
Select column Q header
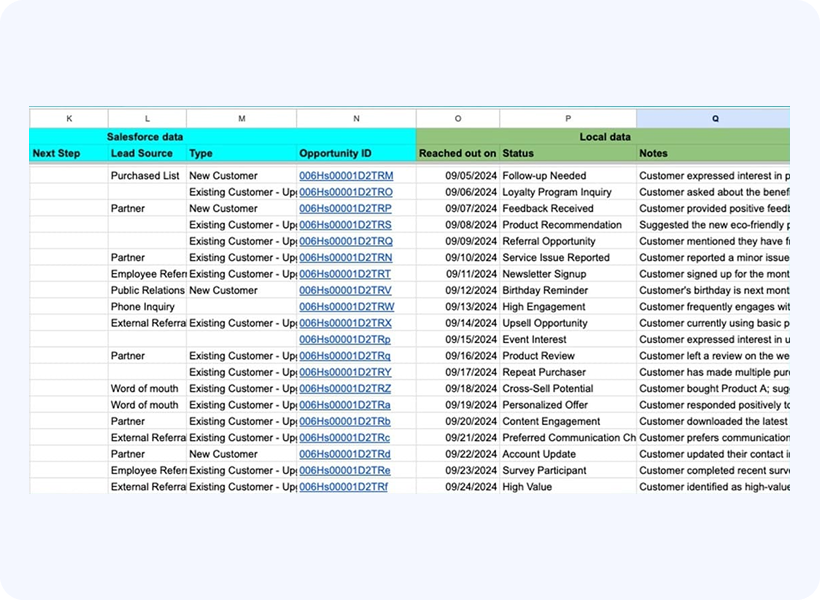(714, 119)
